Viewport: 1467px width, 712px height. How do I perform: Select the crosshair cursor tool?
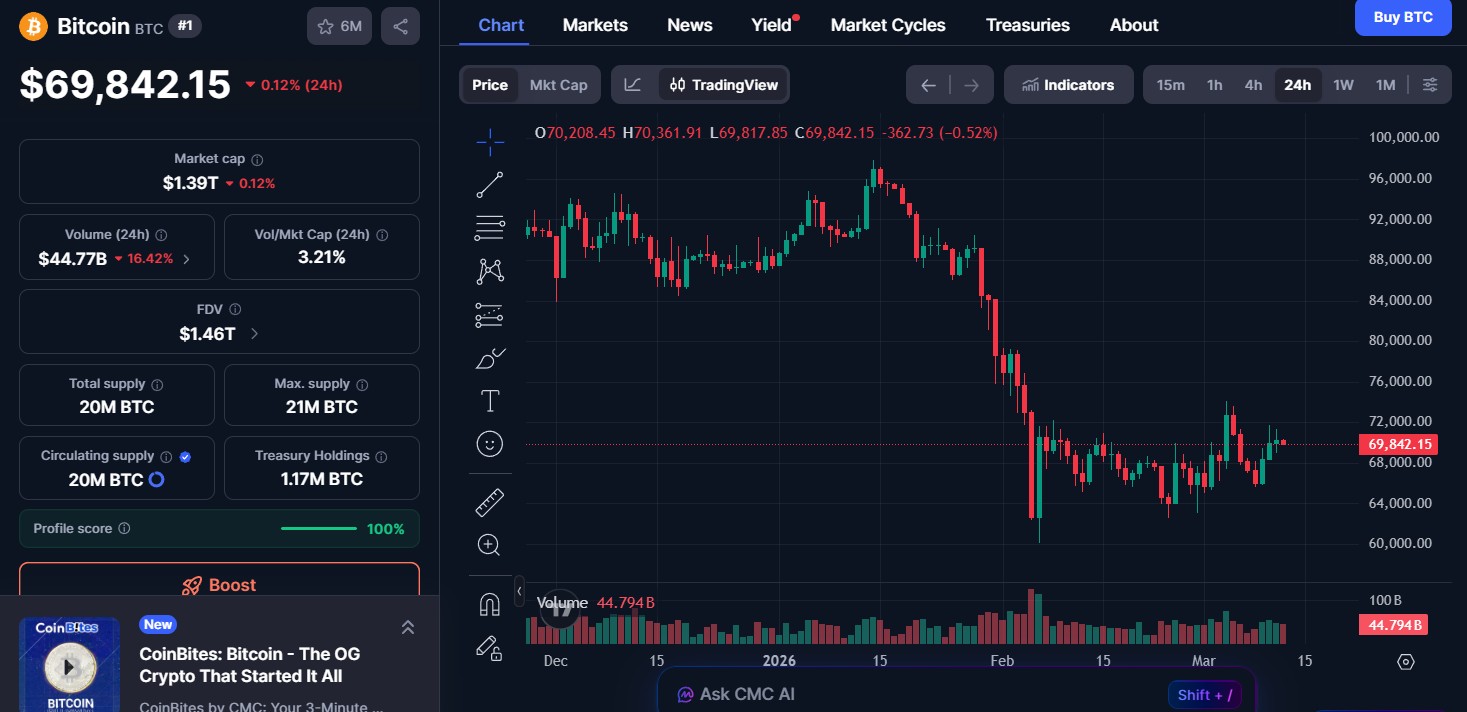[x=489, y=140]
